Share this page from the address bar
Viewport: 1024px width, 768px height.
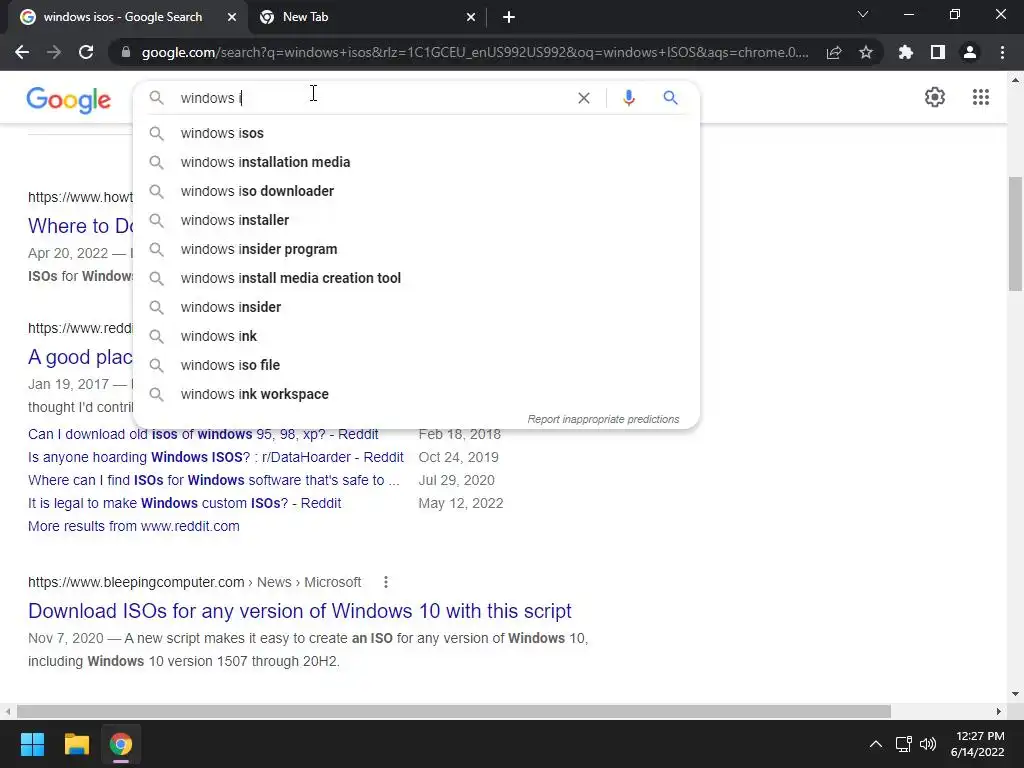pos(834,52)
